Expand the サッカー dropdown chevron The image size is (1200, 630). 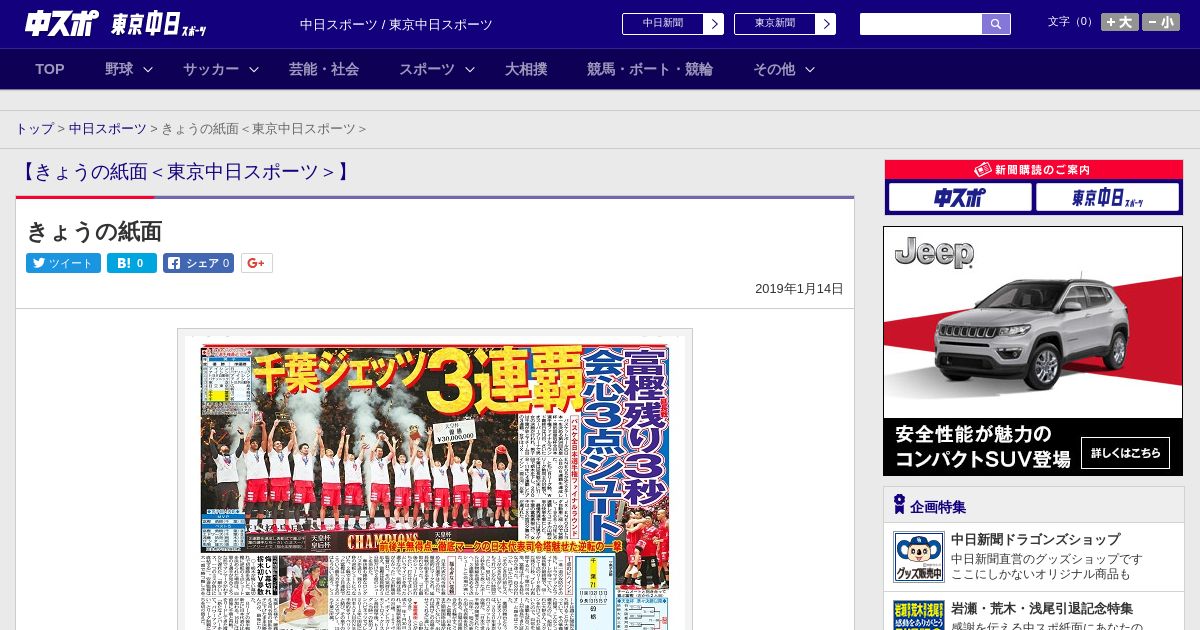254,69
